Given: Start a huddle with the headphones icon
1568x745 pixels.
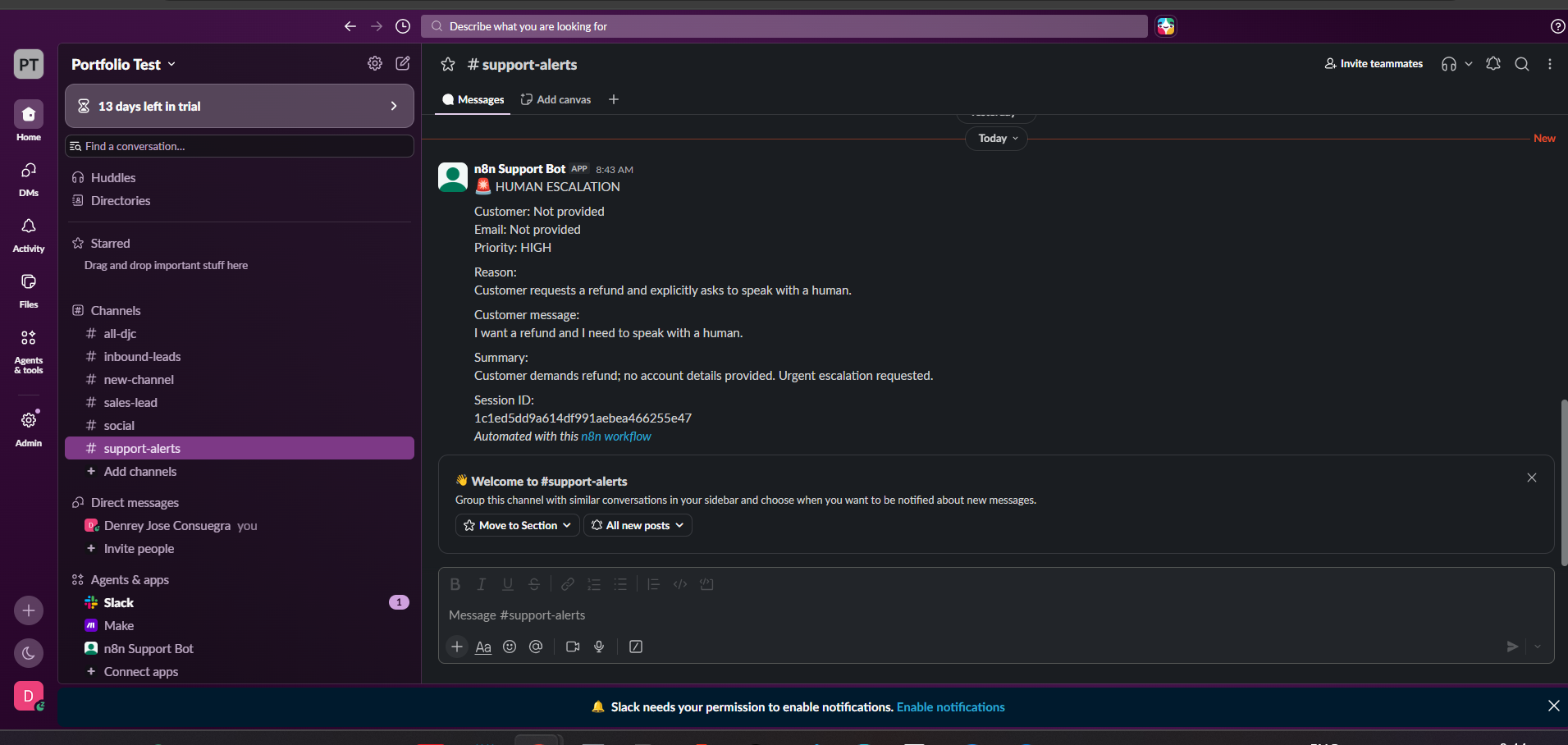Looking at the screenshot, I should pyautogui.click(x=1449, y=64).
